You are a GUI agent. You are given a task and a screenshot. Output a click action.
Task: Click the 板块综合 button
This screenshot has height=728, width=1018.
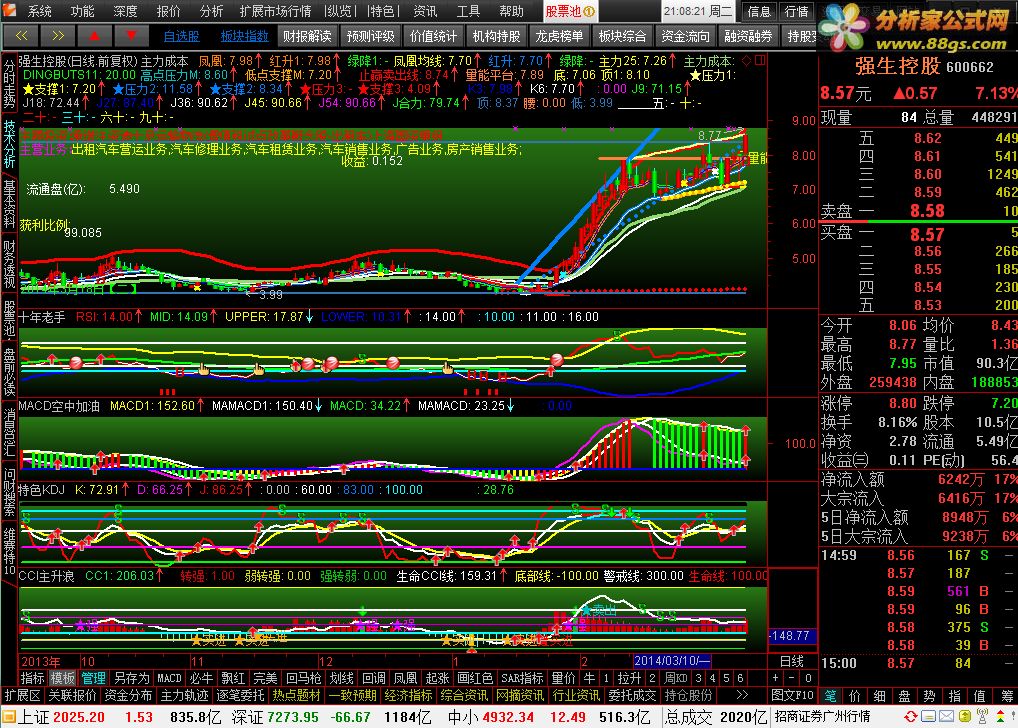(x=622, y=36)
